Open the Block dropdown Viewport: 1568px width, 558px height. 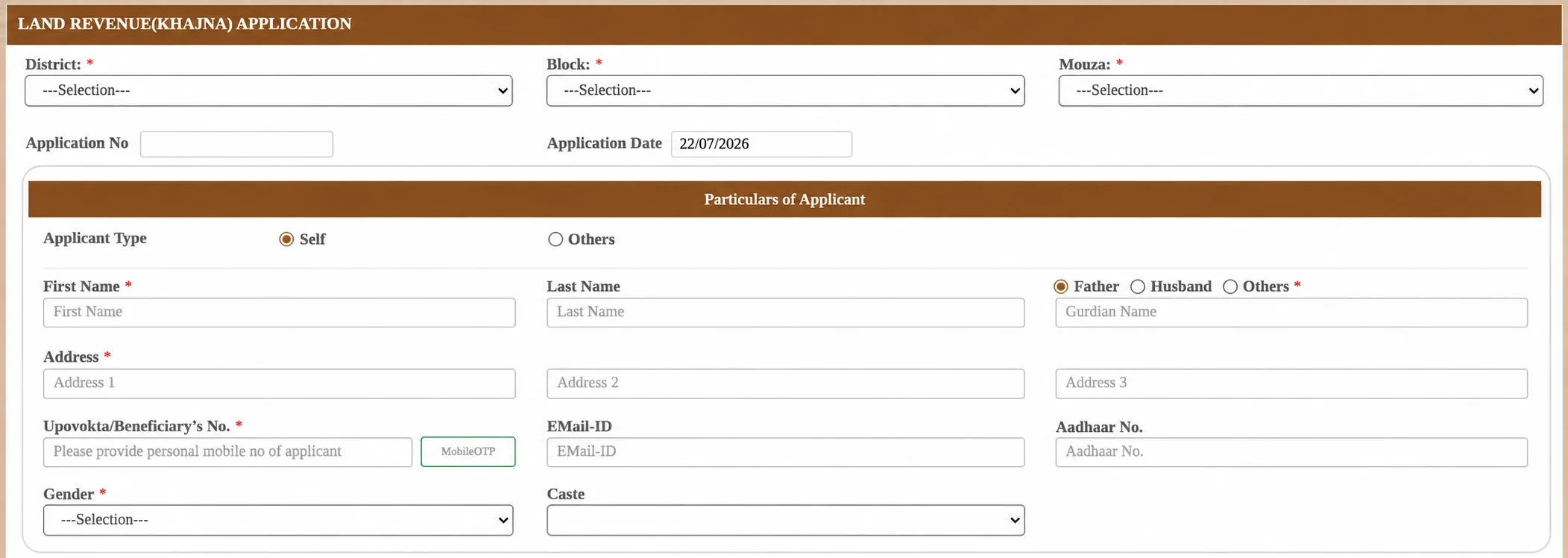point(785,90)
